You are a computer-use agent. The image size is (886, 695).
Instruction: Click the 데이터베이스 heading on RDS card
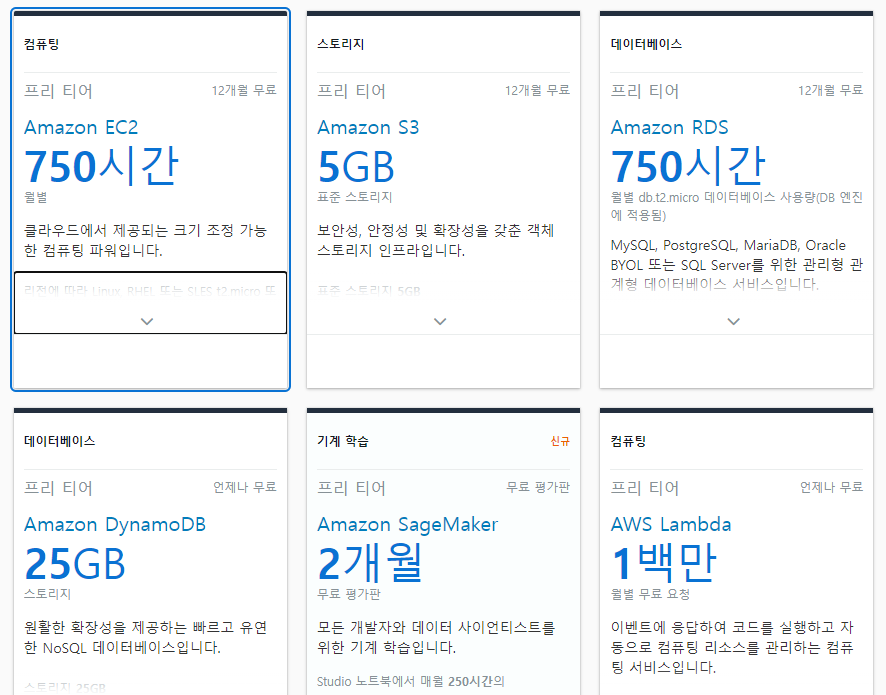pos(646,44)
